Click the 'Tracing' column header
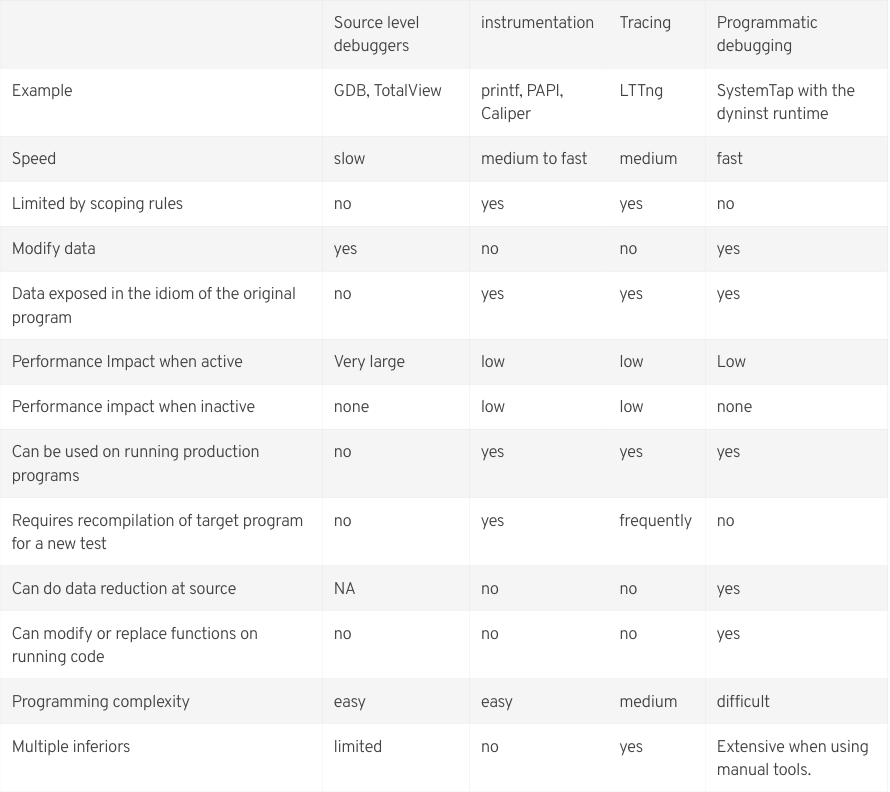The image size is (890, 792). [x=645, y=23]
